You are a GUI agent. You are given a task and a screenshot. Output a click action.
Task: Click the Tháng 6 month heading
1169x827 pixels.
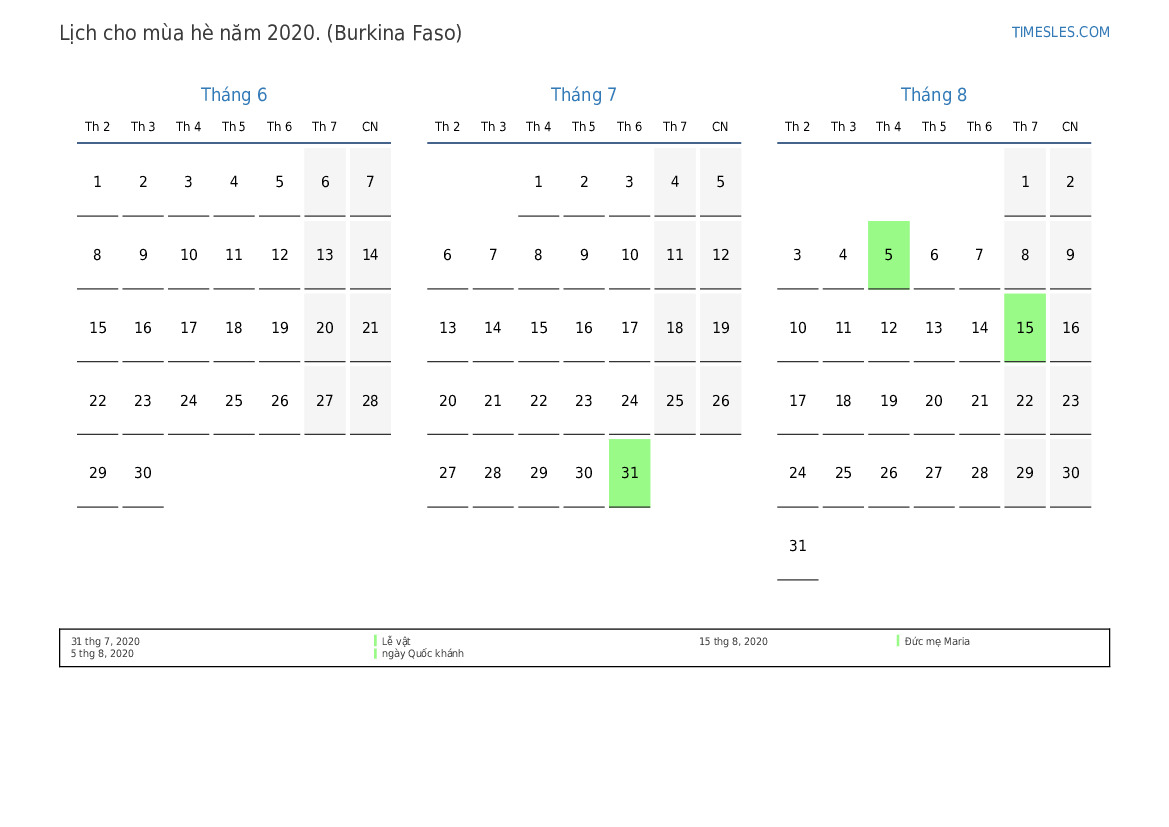pyautogui.click(x=234, y=95)
